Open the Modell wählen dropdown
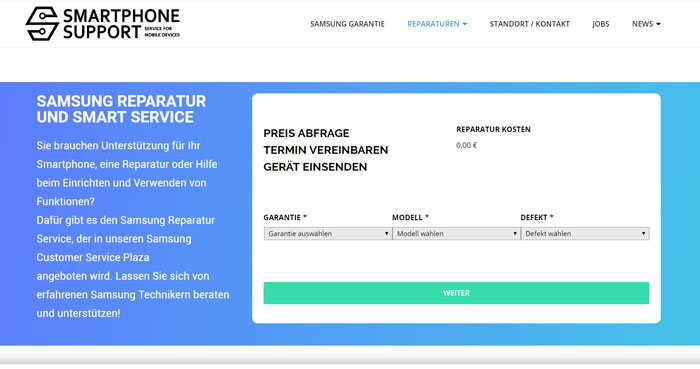This screenshot has height=369, width=700. [456, 234]
